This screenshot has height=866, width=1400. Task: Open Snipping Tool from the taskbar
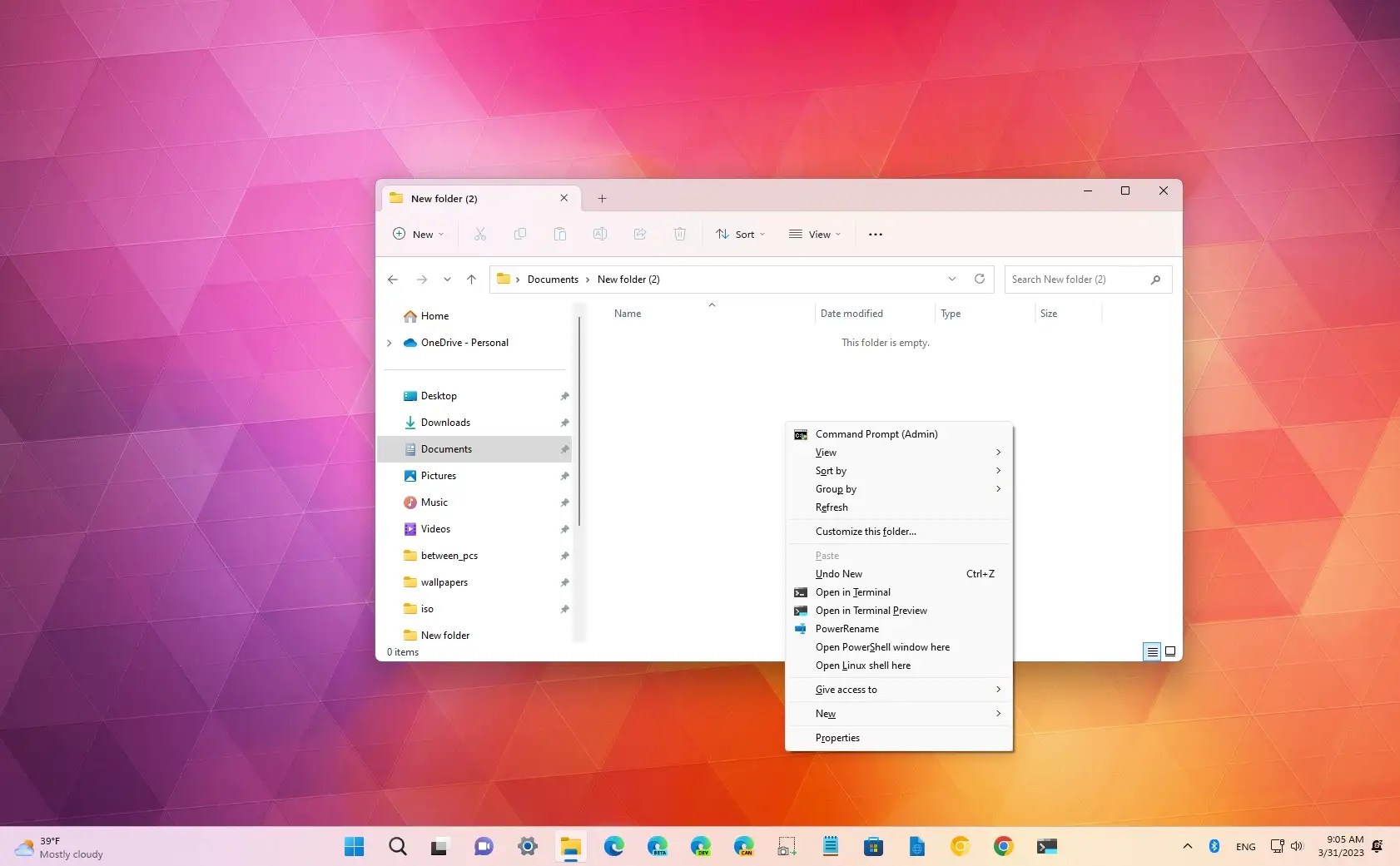coord(786,846)
